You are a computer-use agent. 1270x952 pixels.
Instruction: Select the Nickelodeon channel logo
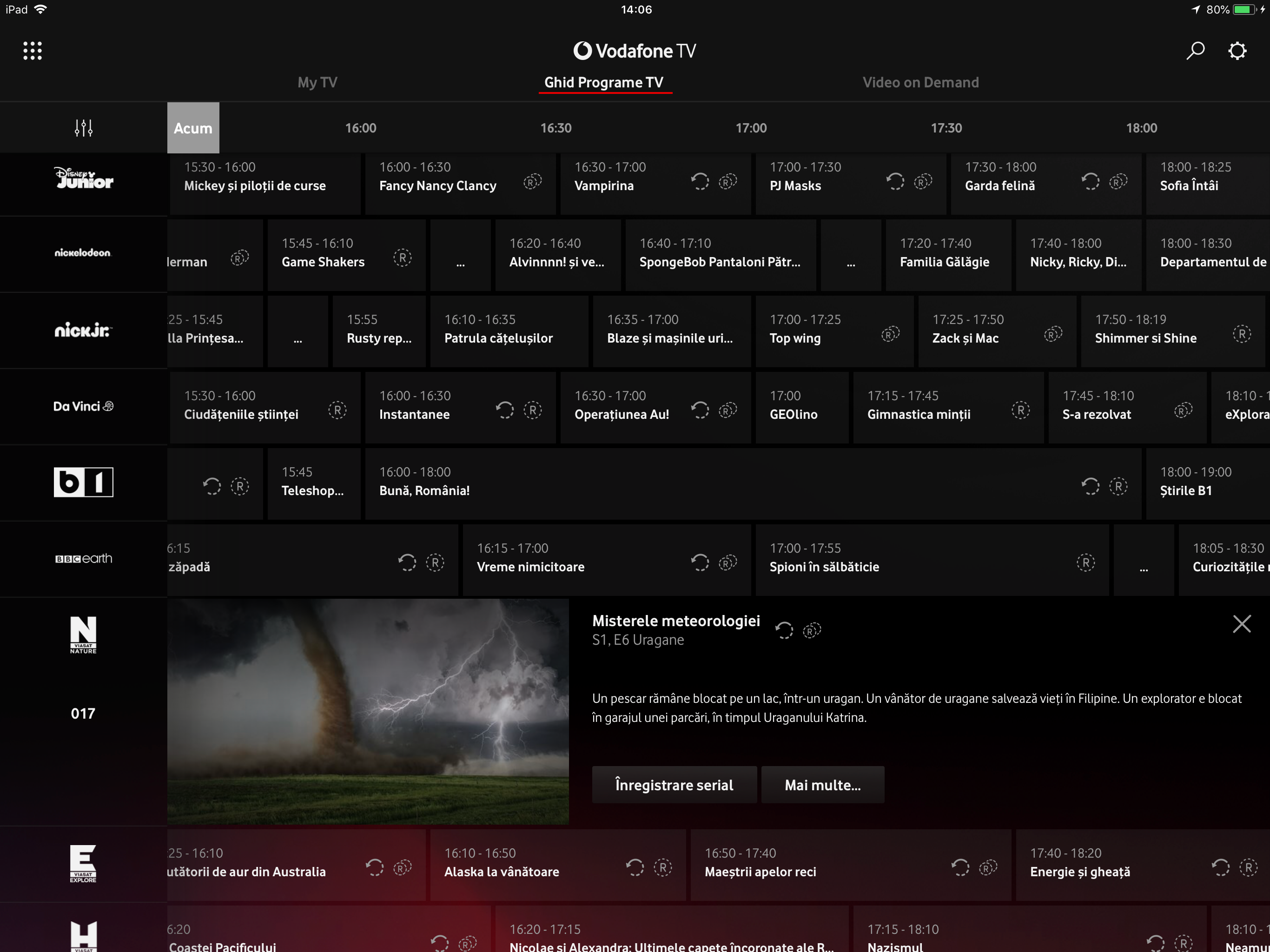[83, 252]
